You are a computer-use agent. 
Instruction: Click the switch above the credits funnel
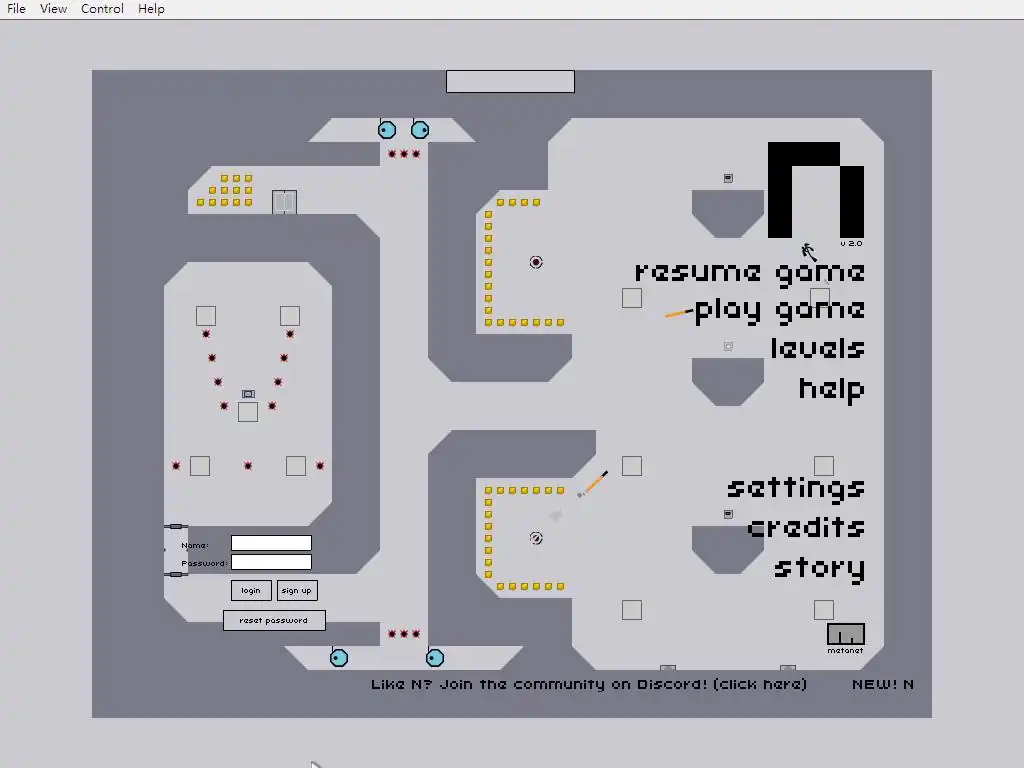(x=728, y=515)
